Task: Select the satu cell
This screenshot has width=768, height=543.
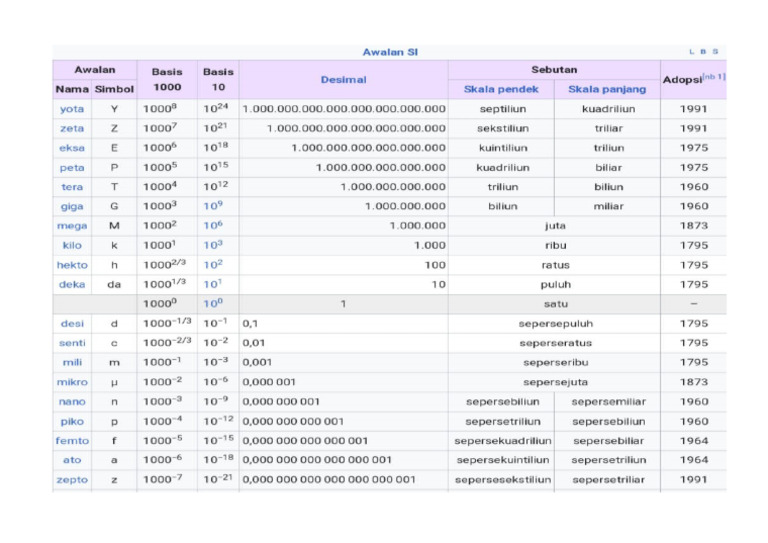Action: 555,304
